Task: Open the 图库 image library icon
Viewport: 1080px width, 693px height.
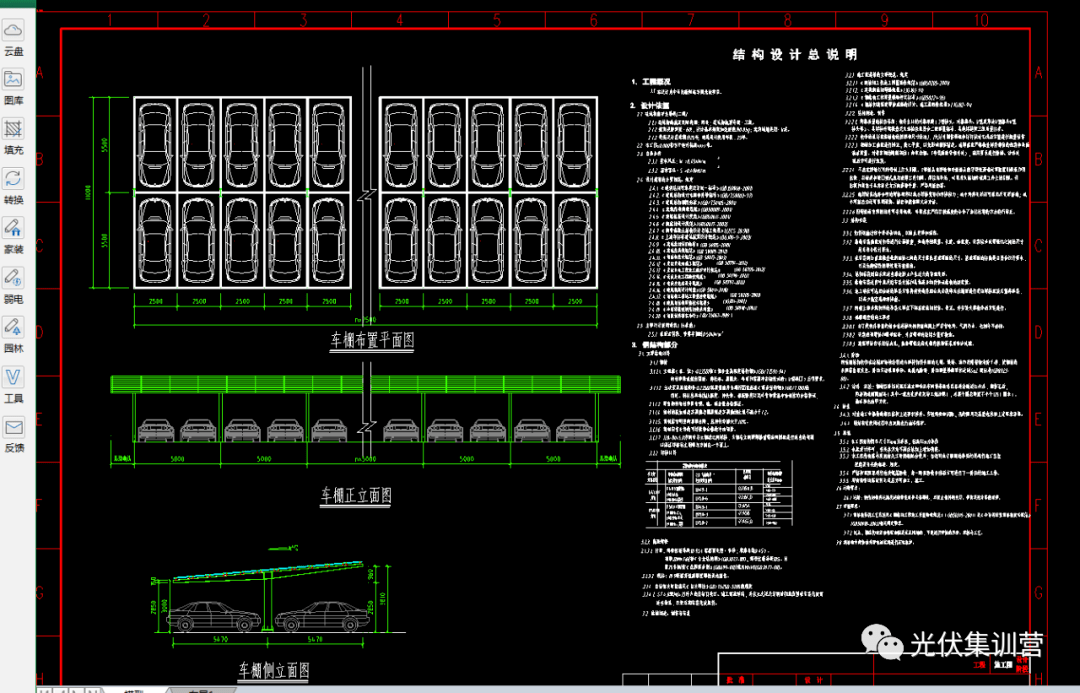Action: 14,82
